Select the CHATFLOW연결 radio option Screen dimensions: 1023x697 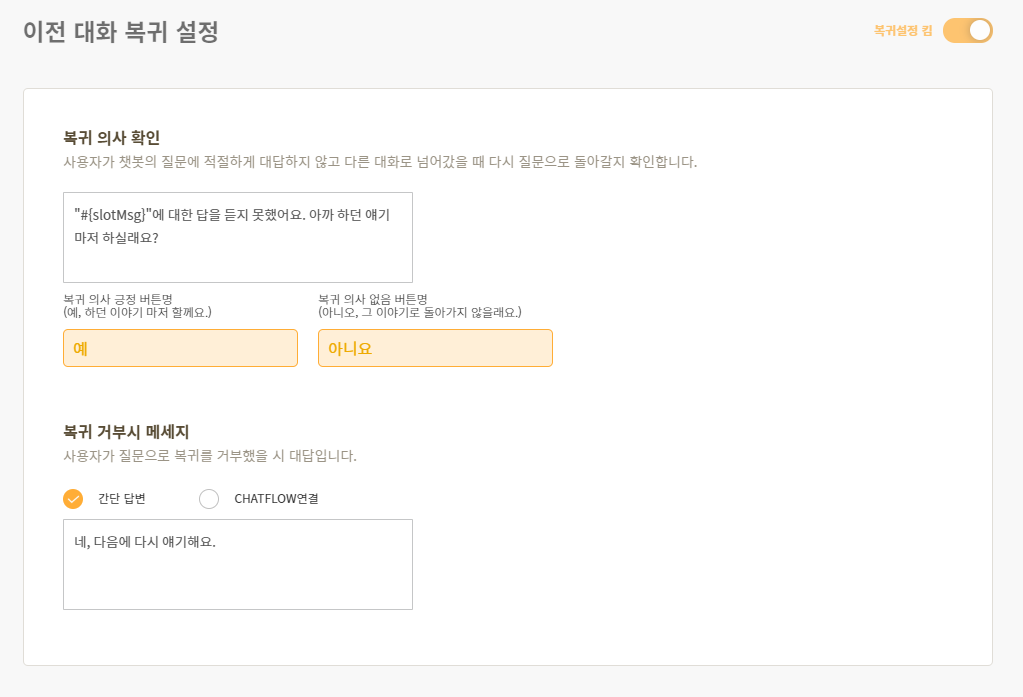(x=209, y=499)
